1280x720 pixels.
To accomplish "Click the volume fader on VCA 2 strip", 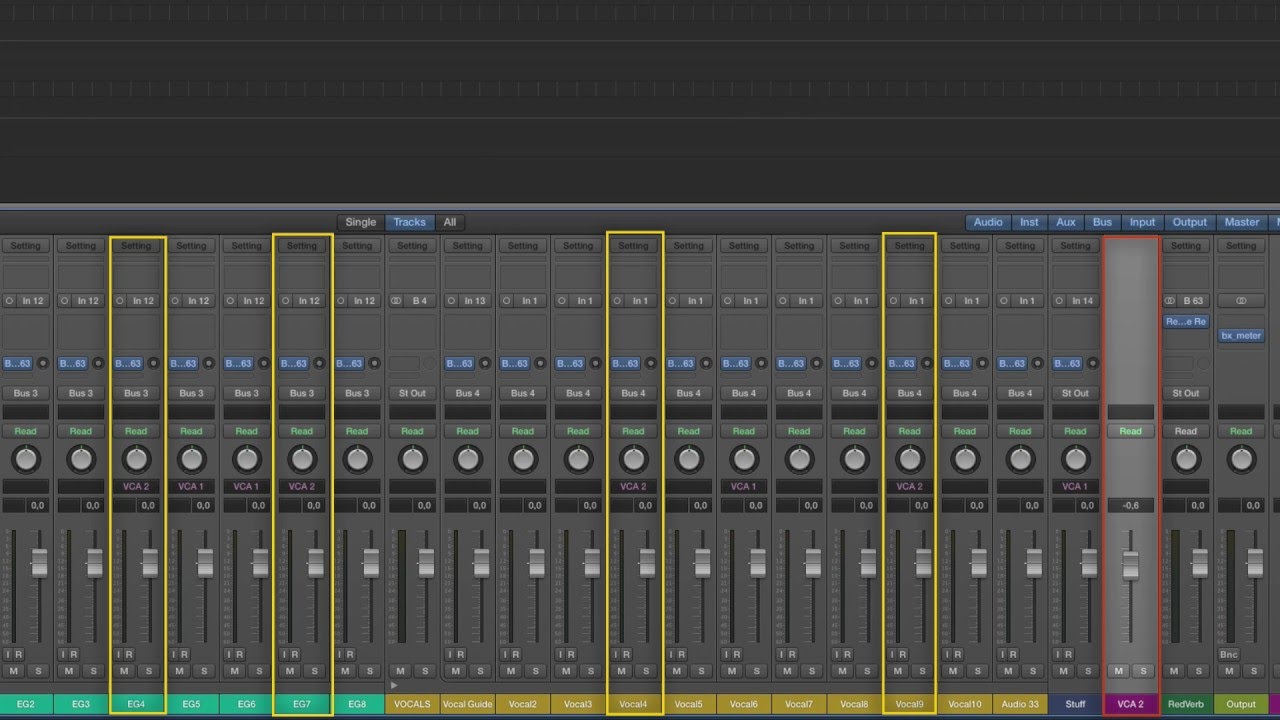I will pos(1131,565).
